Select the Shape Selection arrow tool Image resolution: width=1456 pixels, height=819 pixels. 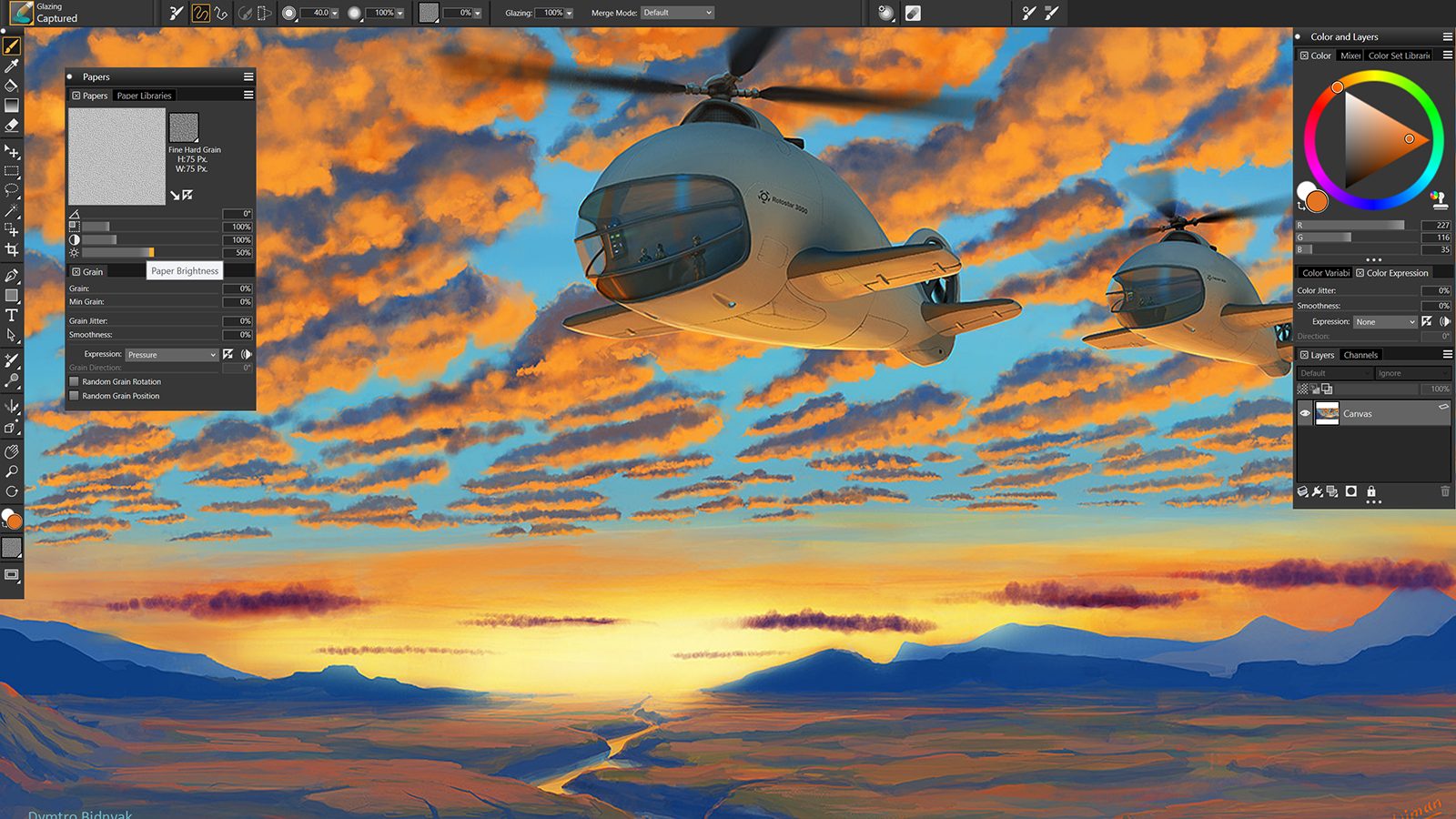[12, 335]
